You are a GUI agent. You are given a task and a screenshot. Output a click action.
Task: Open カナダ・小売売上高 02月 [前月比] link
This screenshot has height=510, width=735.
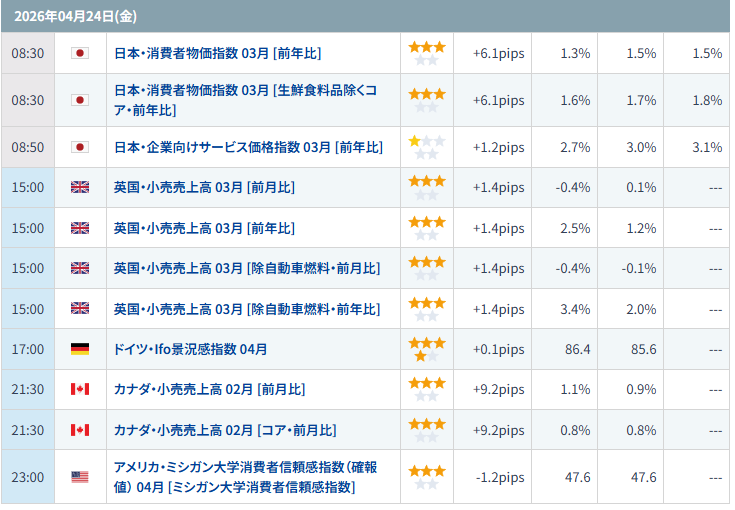pyautogui.click(x=209, y=390)
